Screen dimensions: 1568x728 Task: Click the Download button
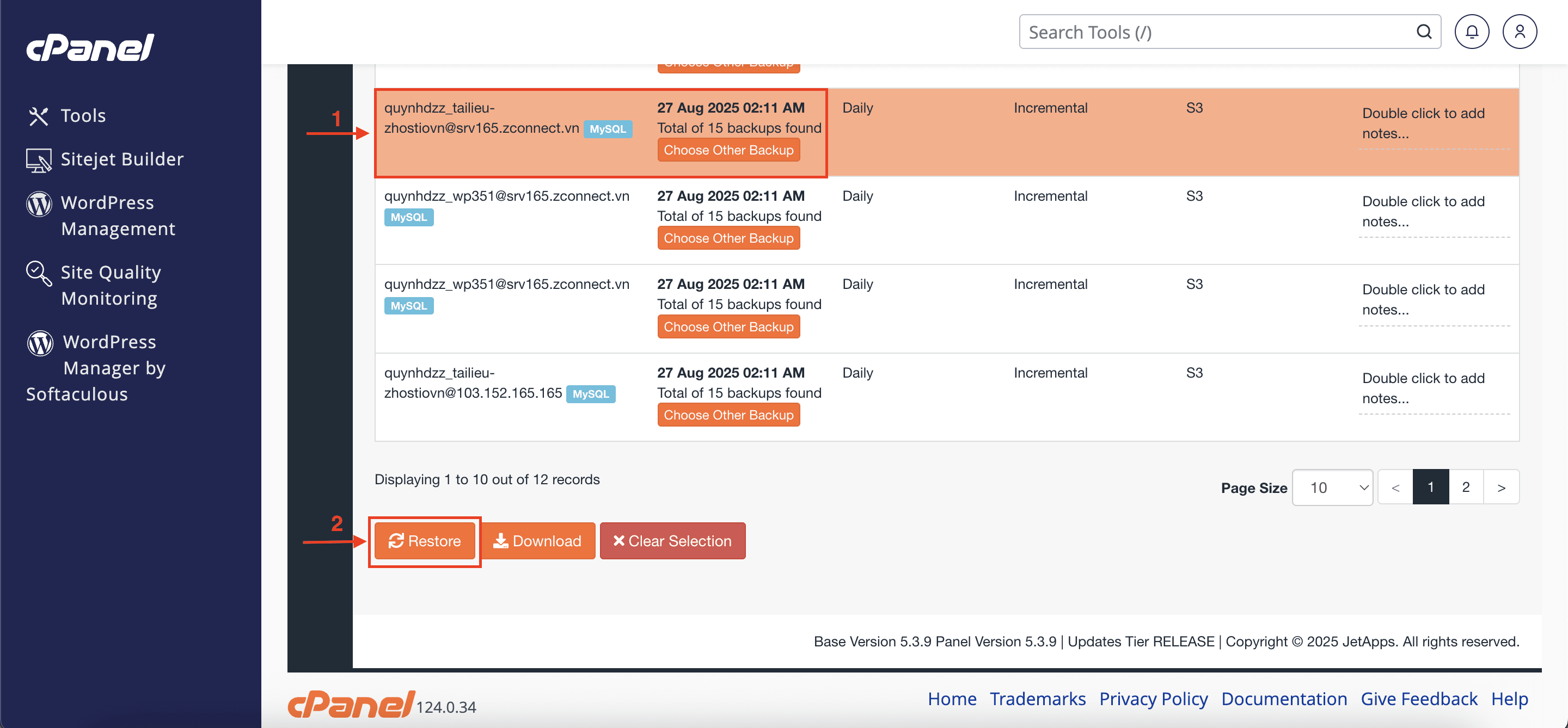(x=538, y=541)
